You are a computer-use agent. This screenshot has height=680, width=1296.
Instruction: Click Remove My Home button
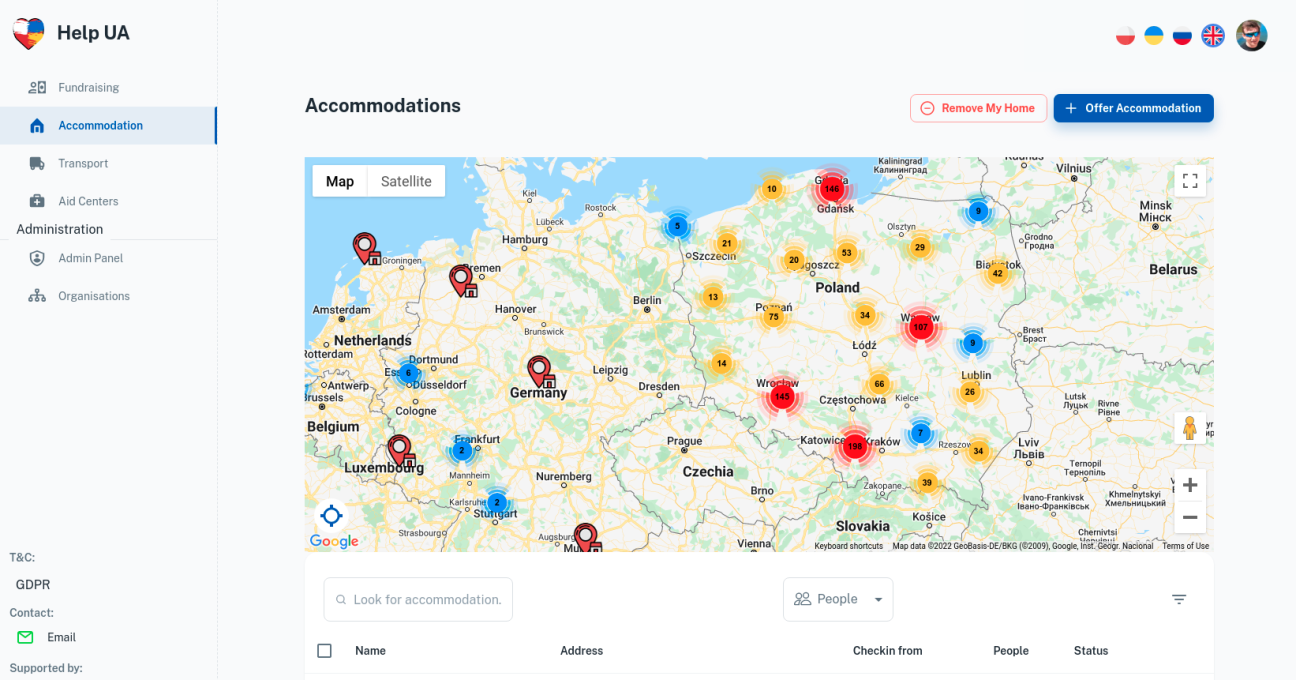978,108
